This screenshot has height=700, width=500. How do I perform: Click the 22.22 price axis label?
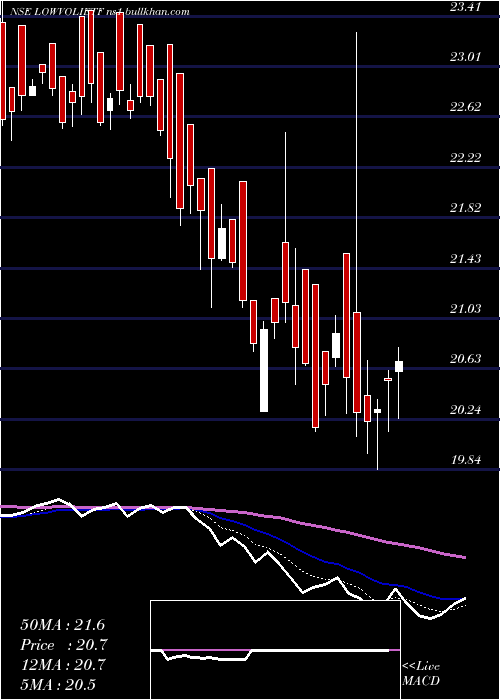tap(465, 158)
